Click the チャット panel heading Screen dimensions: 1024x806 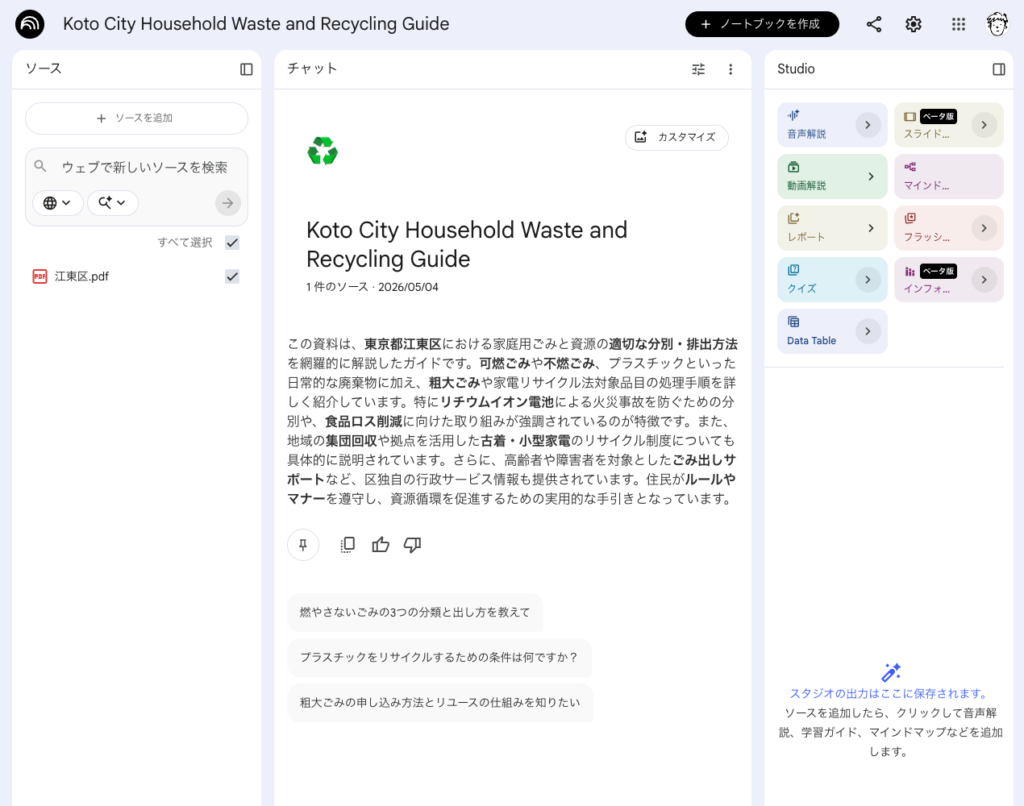click(x=312, y=69)
